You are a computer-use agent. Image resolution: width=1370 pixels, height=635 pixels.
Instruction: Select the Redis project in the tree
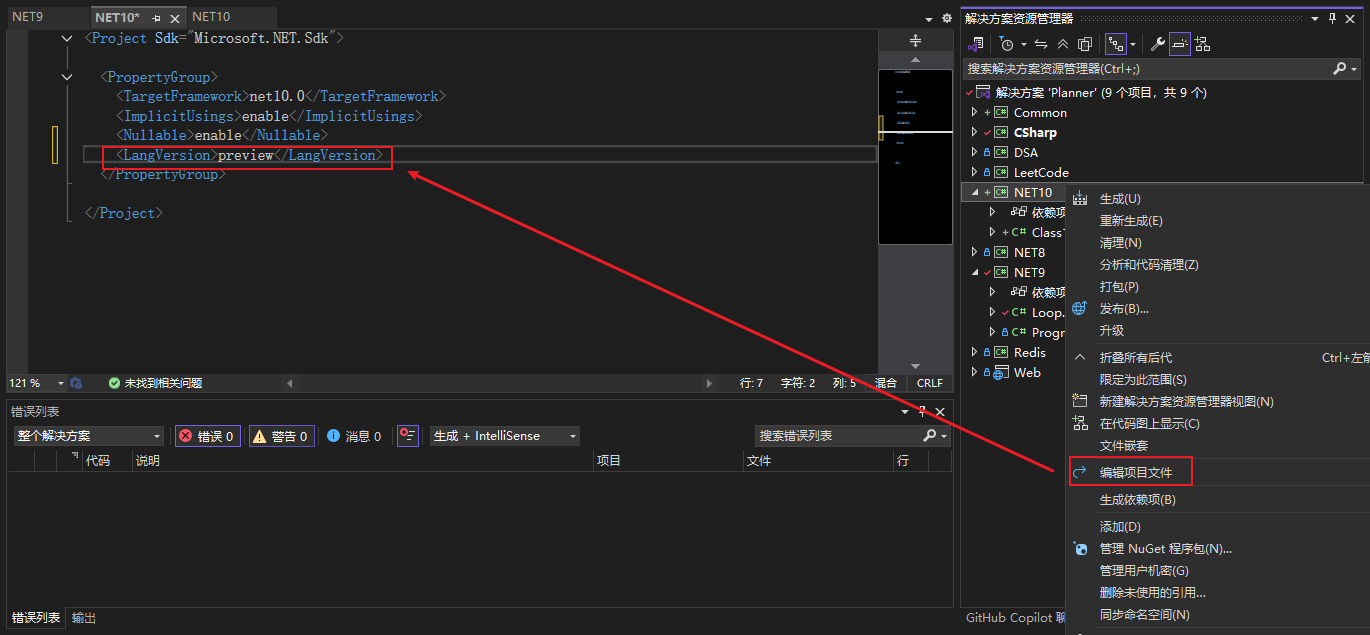pyautogui.click(x=1030, y=352)
